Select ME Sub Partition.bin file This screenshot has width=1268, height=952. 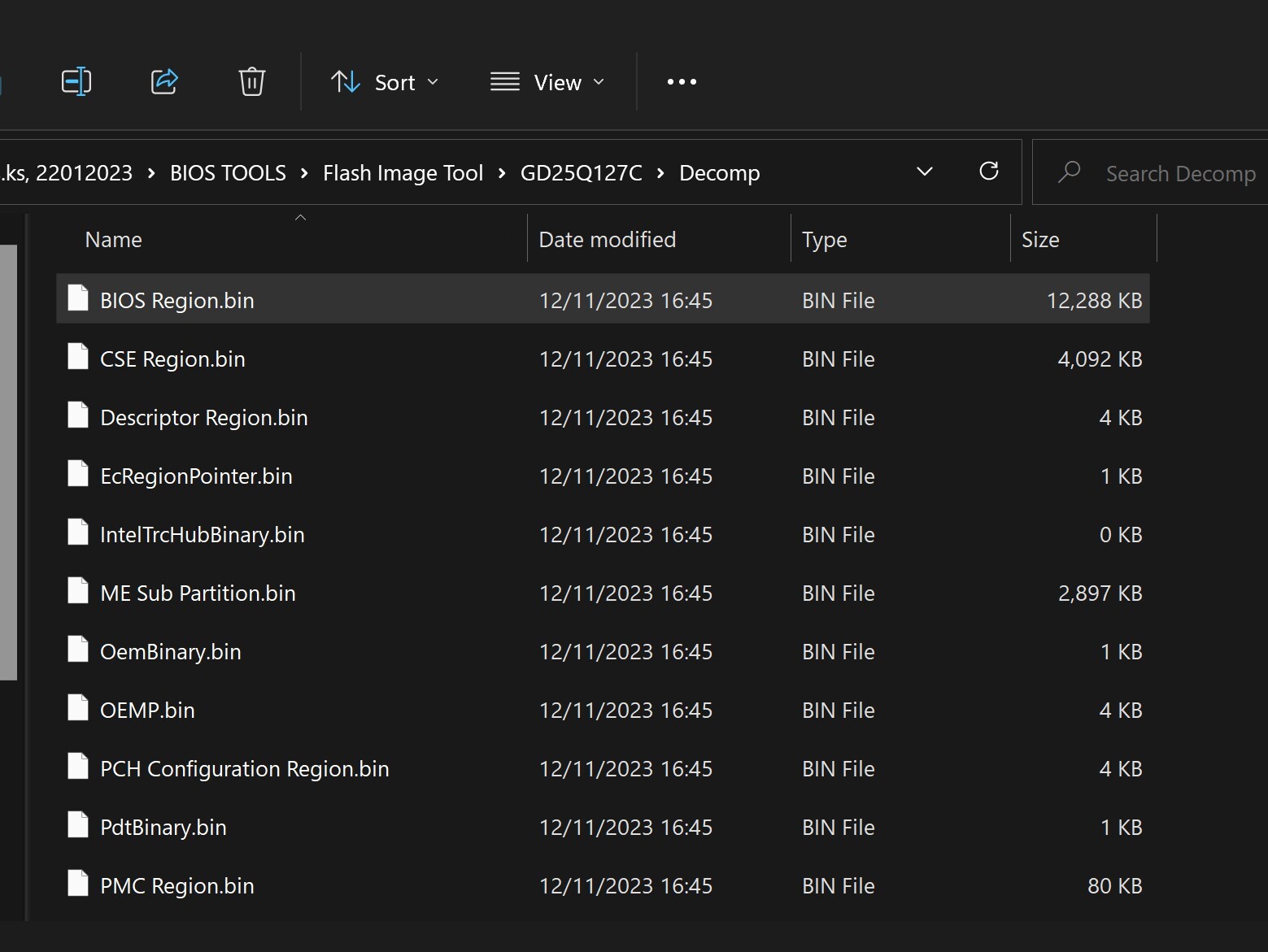(x=198, y=593)
